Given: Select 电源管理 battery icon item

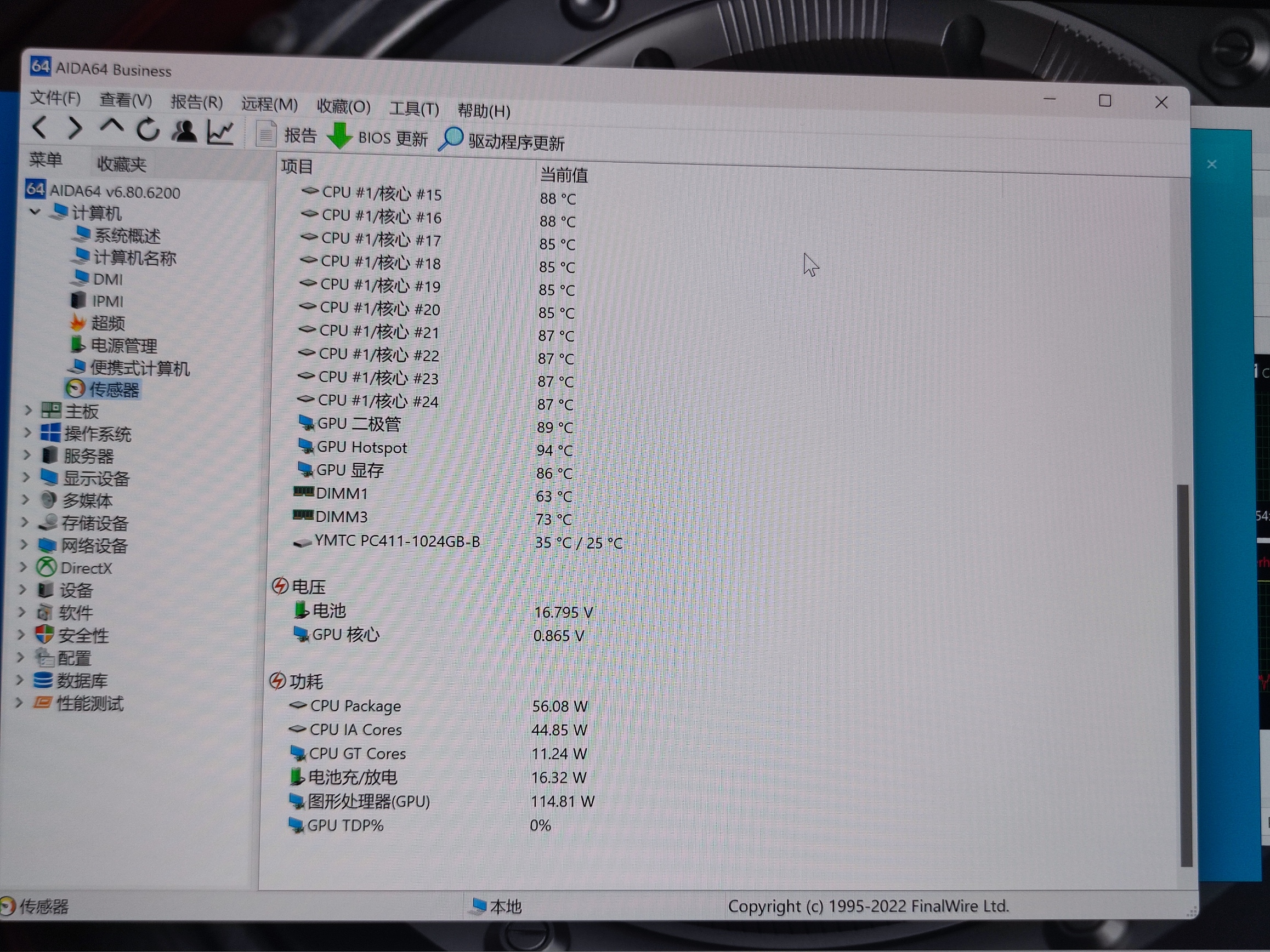Looking at the screenshot, I should coord(113,345).
